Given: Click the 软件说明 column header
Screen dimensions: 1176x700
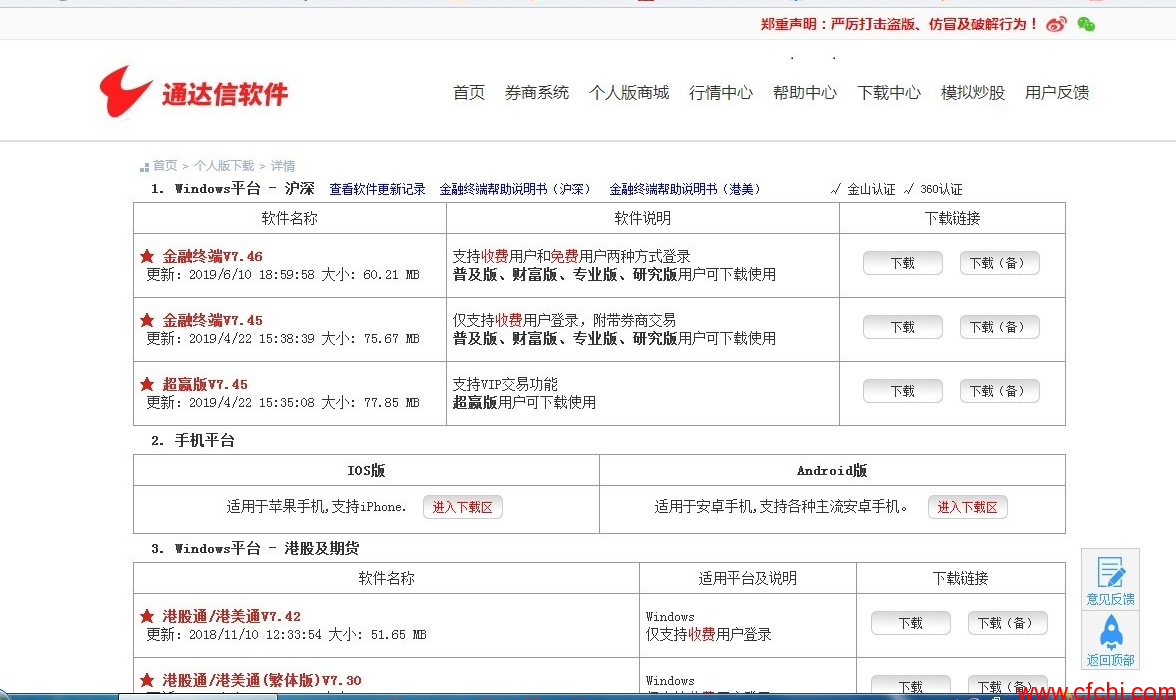Looking at the screenshot, I should click(x=643, y=218).
